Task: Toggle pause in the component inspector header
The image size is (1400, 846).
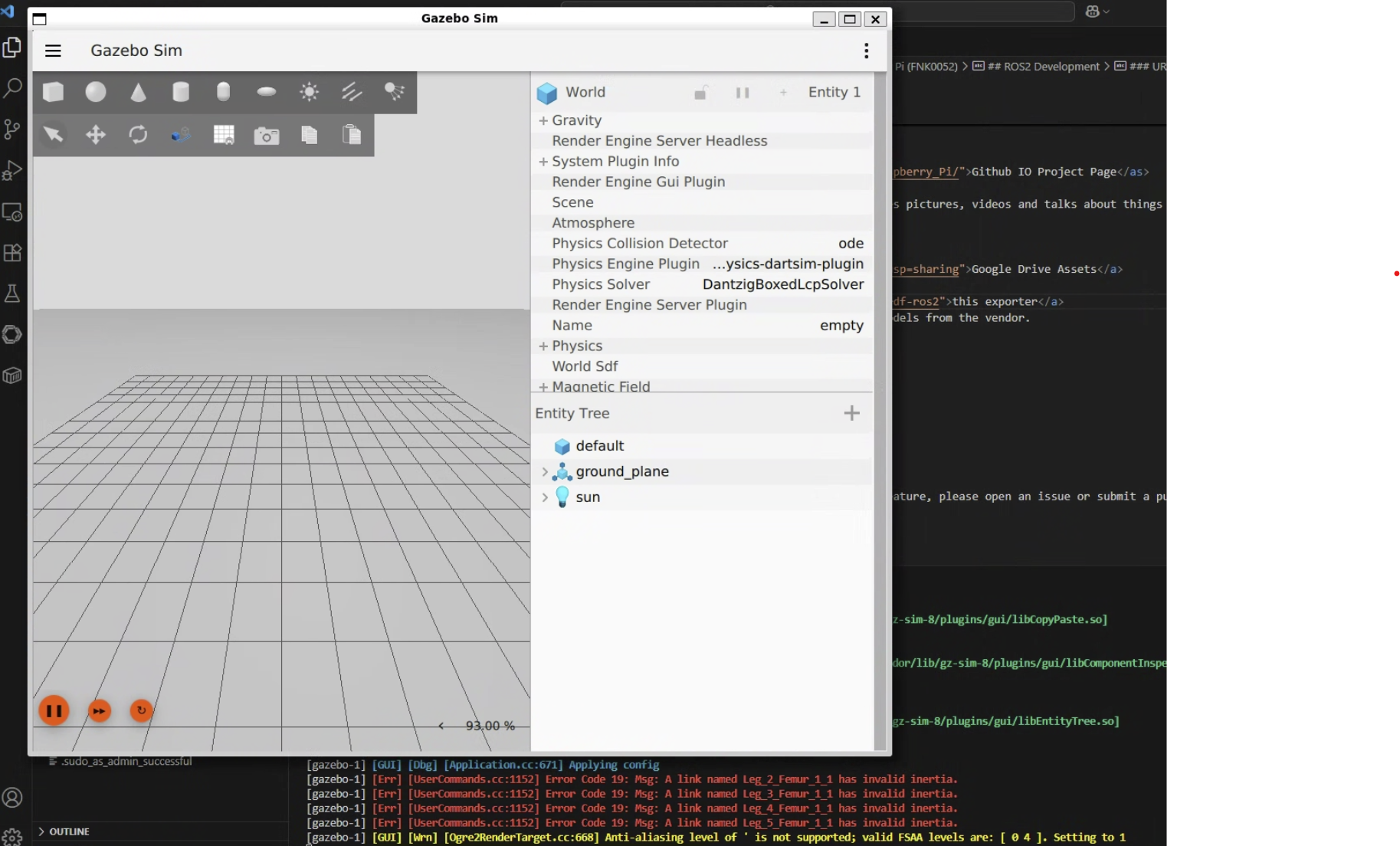Action: [743, 93]
